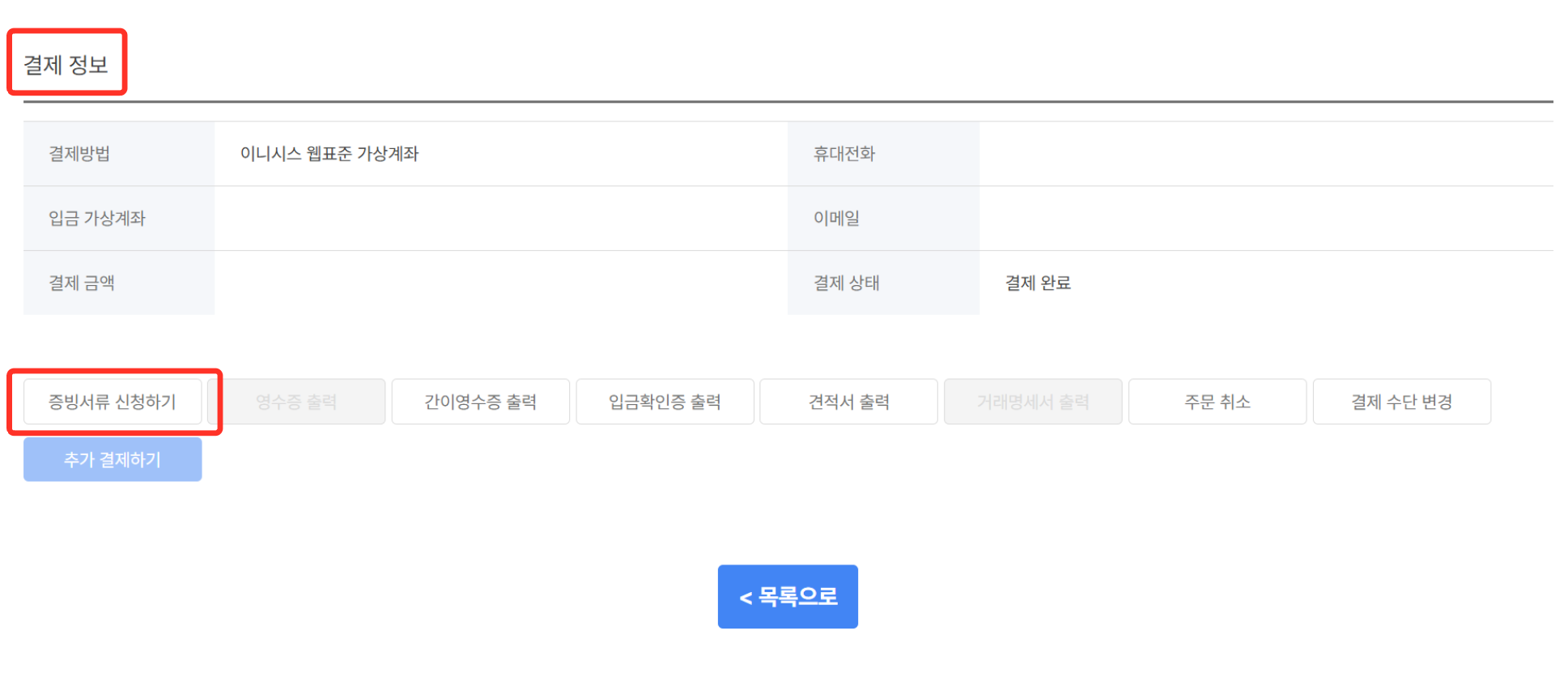Screen dimensions: 1568x673
Task: Select the 결제 완료 status text
Action: tap(1038, 283)
